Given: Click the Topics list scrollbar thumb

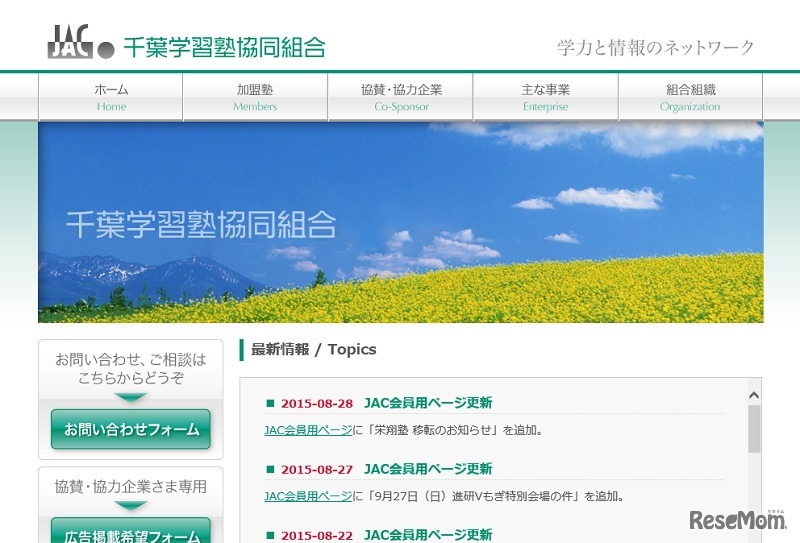Looking at the screenshot, I should coord(754,429).
